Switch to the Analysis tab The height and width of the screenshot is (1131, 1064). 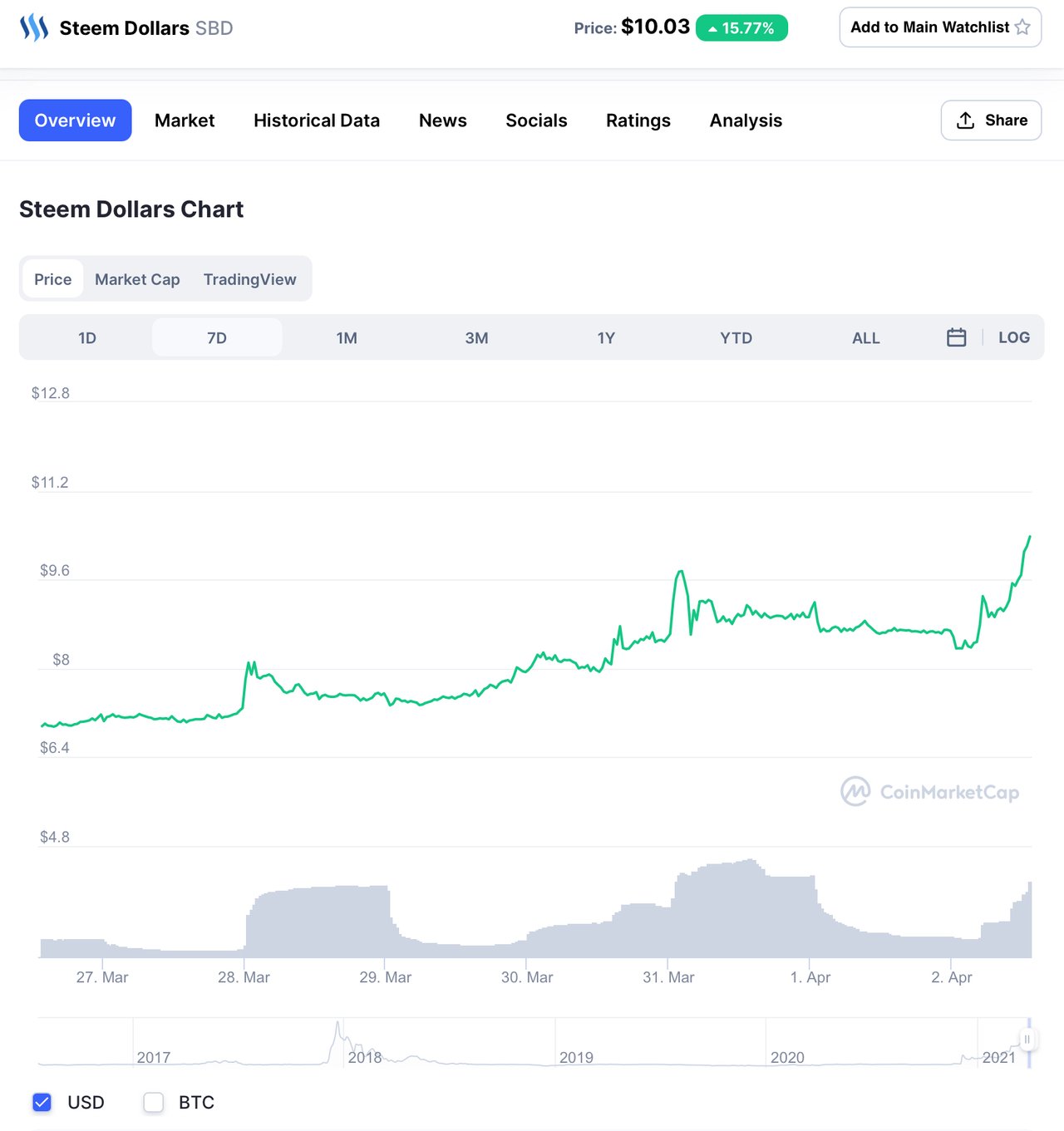[746, 120]
